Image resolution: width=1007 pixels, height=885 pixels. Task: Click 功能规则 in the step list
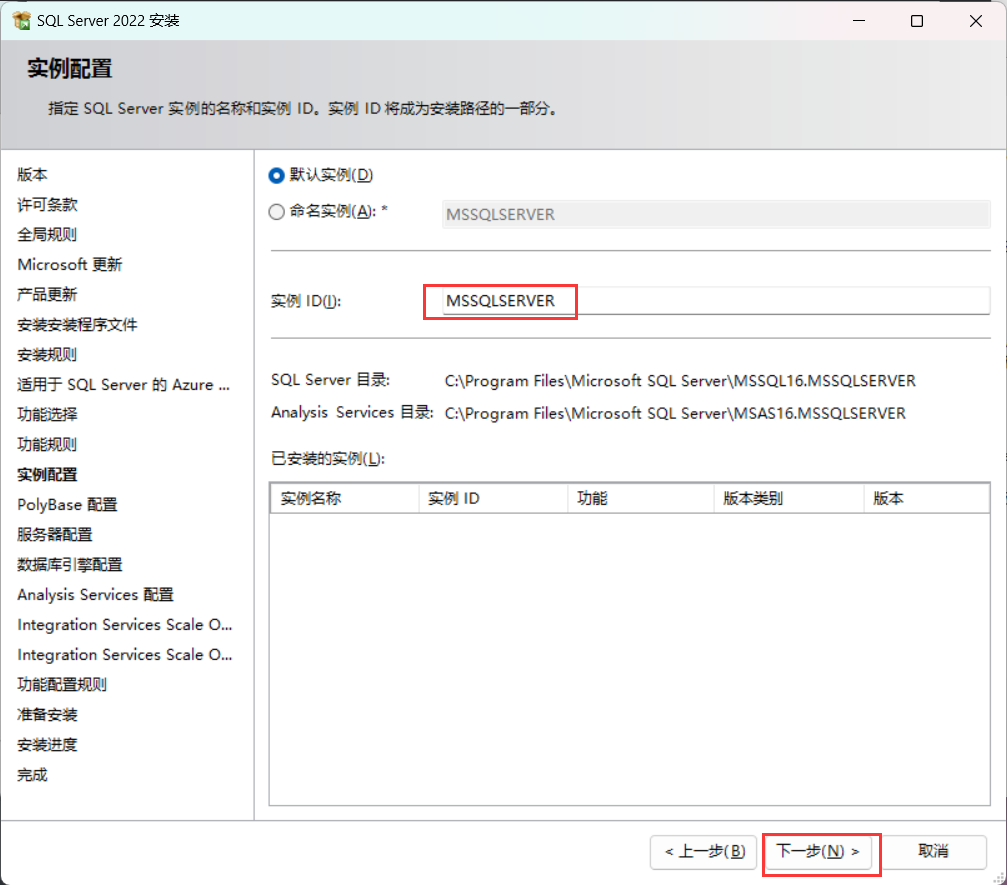47,444
